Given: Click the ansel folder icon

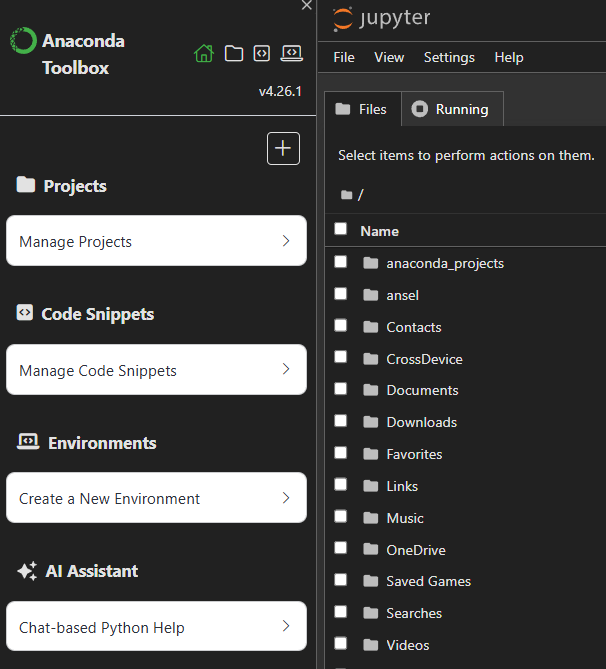Looking at the screenshot, I should [370, 295].
